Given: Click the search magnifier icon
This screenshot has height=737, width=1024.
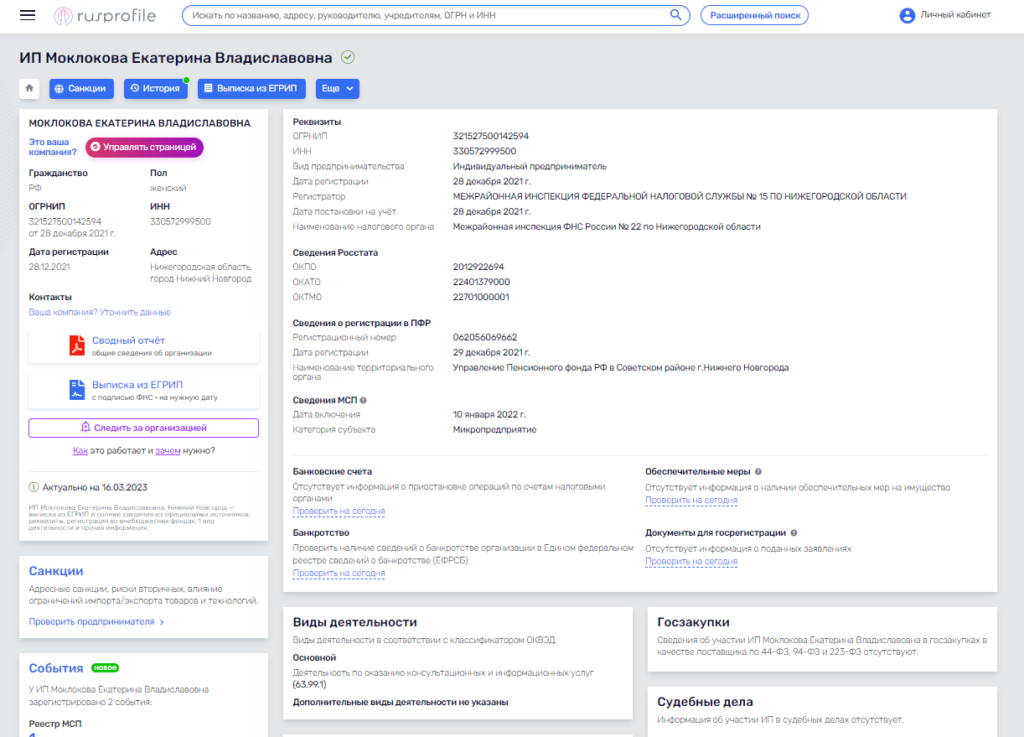Looking at the screenshot, I should (675, 14).
